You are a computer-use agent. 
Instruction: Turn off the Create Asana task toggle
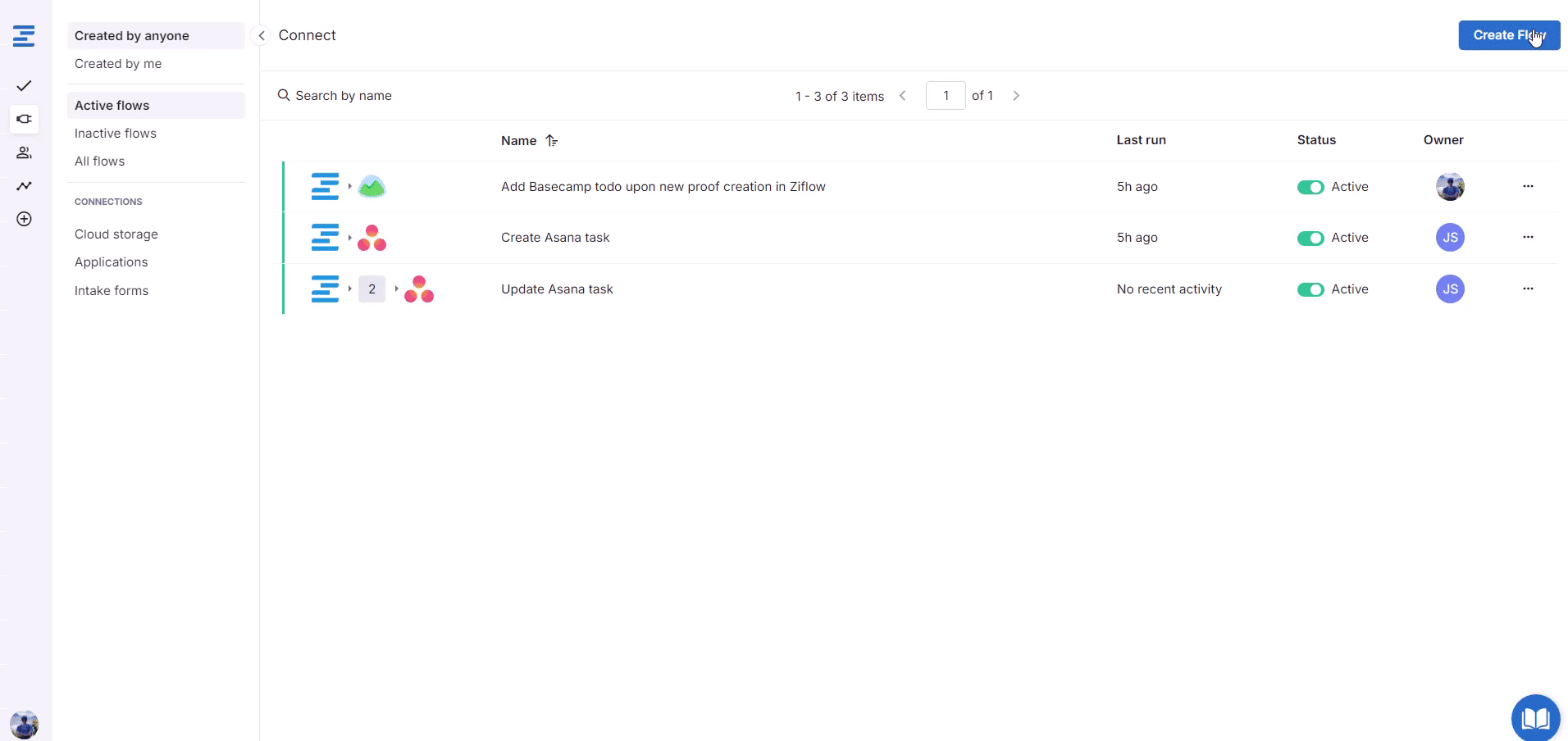point(1310,239)
